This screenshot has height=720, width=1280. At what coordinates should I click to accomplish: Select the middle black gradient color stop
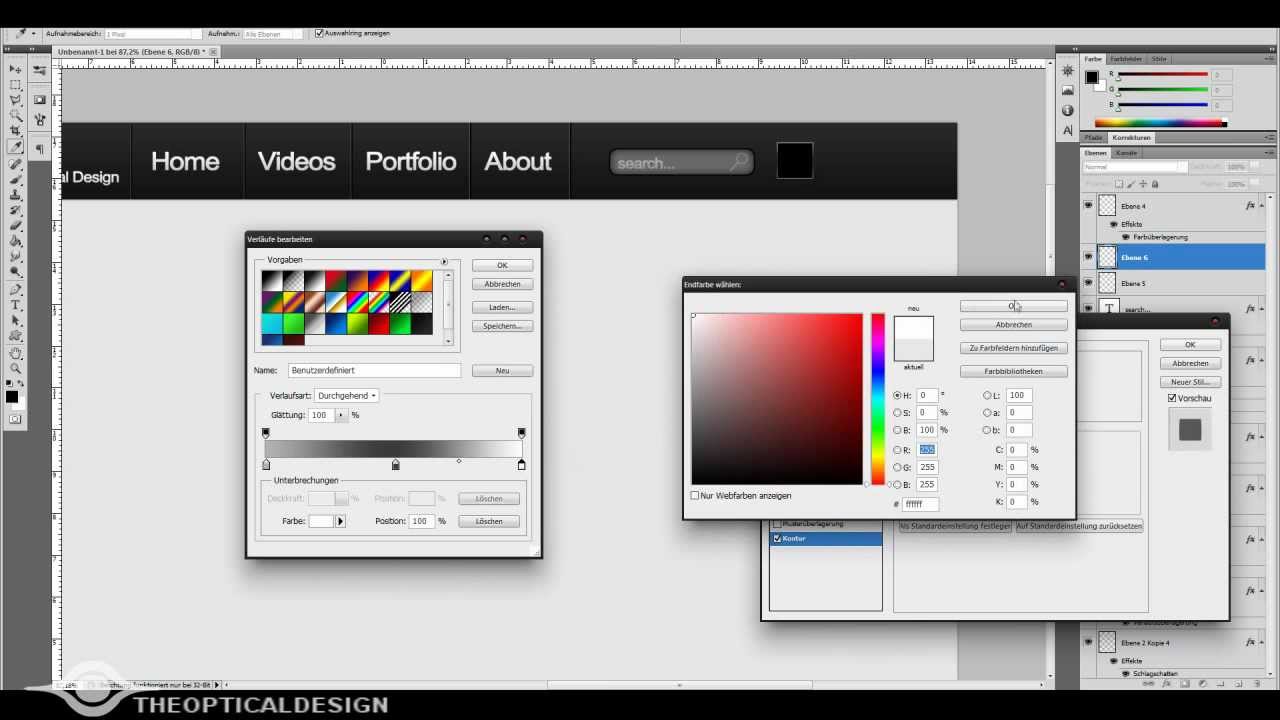[x=396, y=465]
